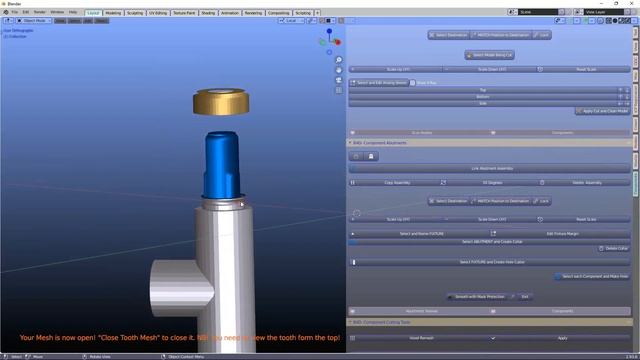Open the File menu
Image resolution: width=640 pixels, height=360 pixels.
pos(15,12)
